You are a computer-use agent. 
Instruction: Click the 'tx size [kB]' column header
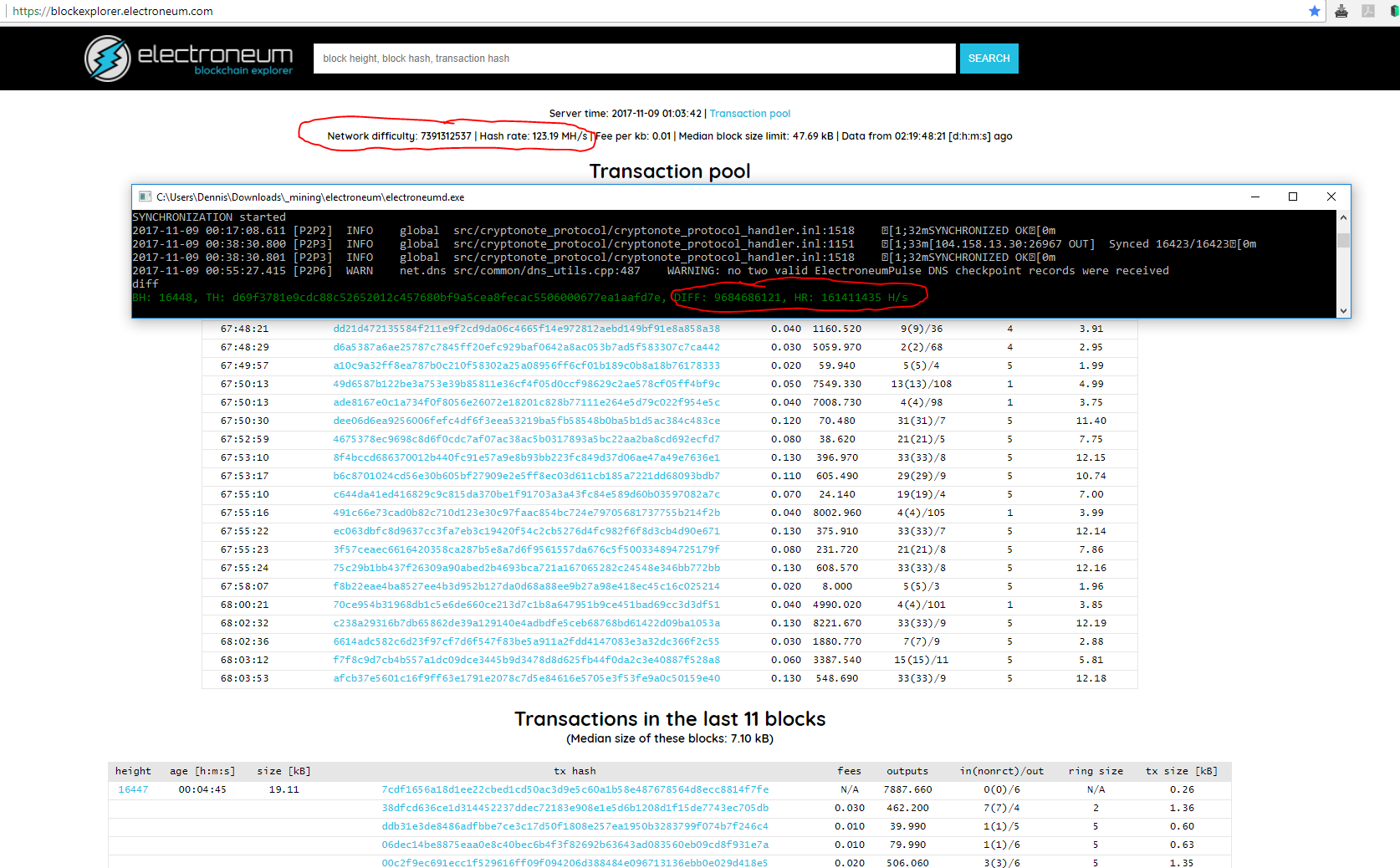click(1182, 771)
